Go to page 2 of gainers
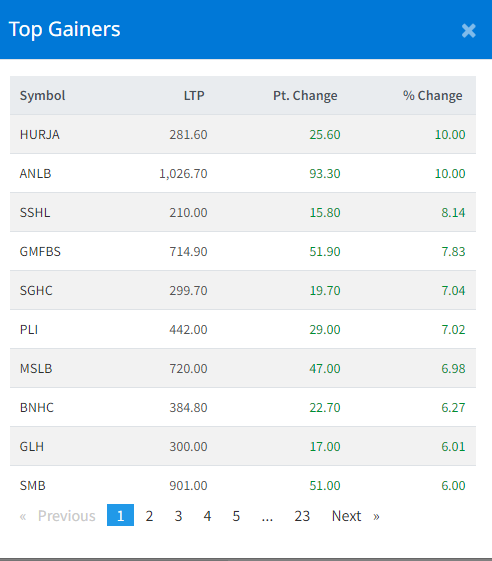Screen dimensions: 492x561 (149, 516)
